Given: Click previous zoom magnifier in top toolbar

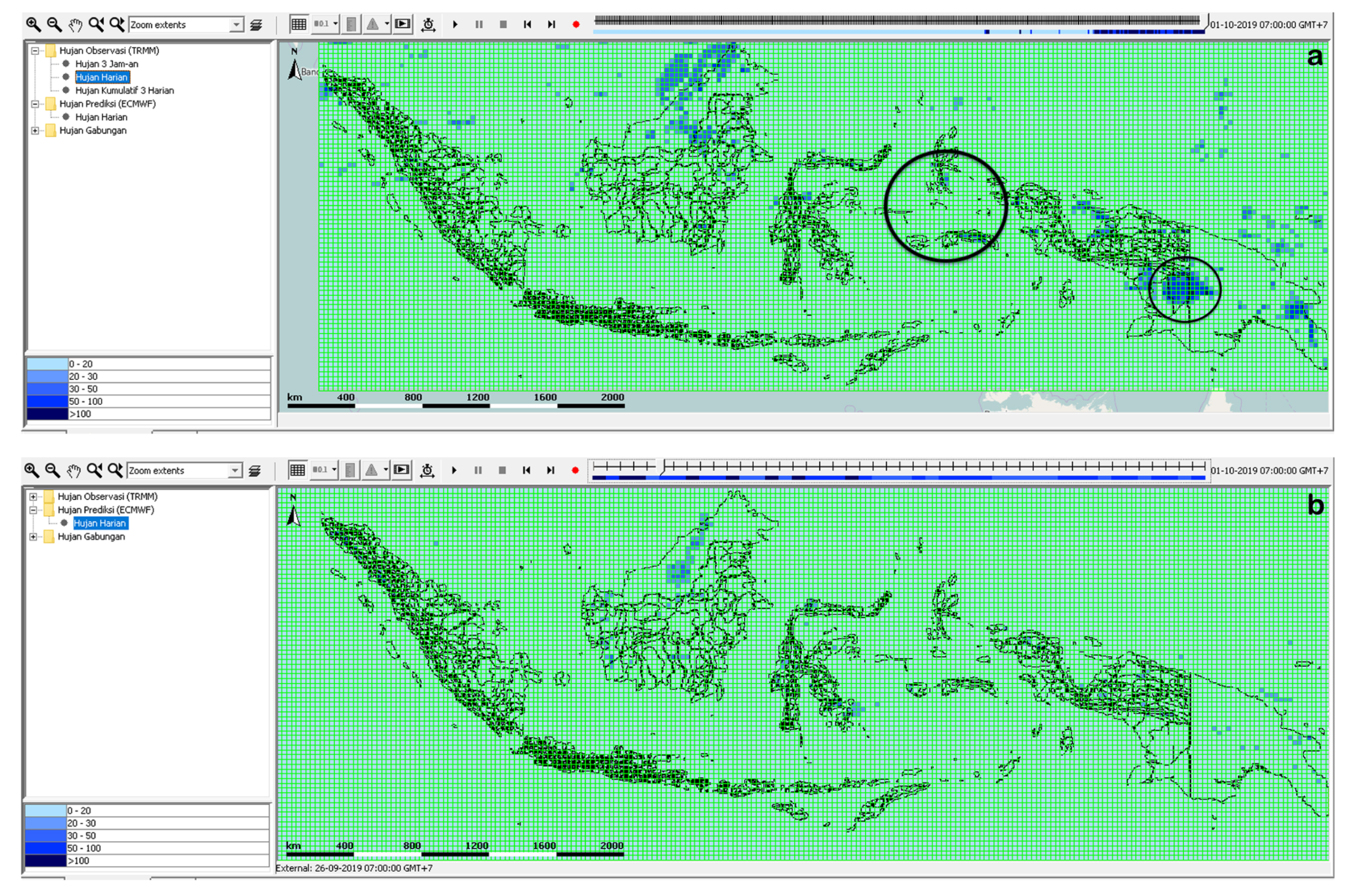Looking at the screenshot, I should pos(96,24).
